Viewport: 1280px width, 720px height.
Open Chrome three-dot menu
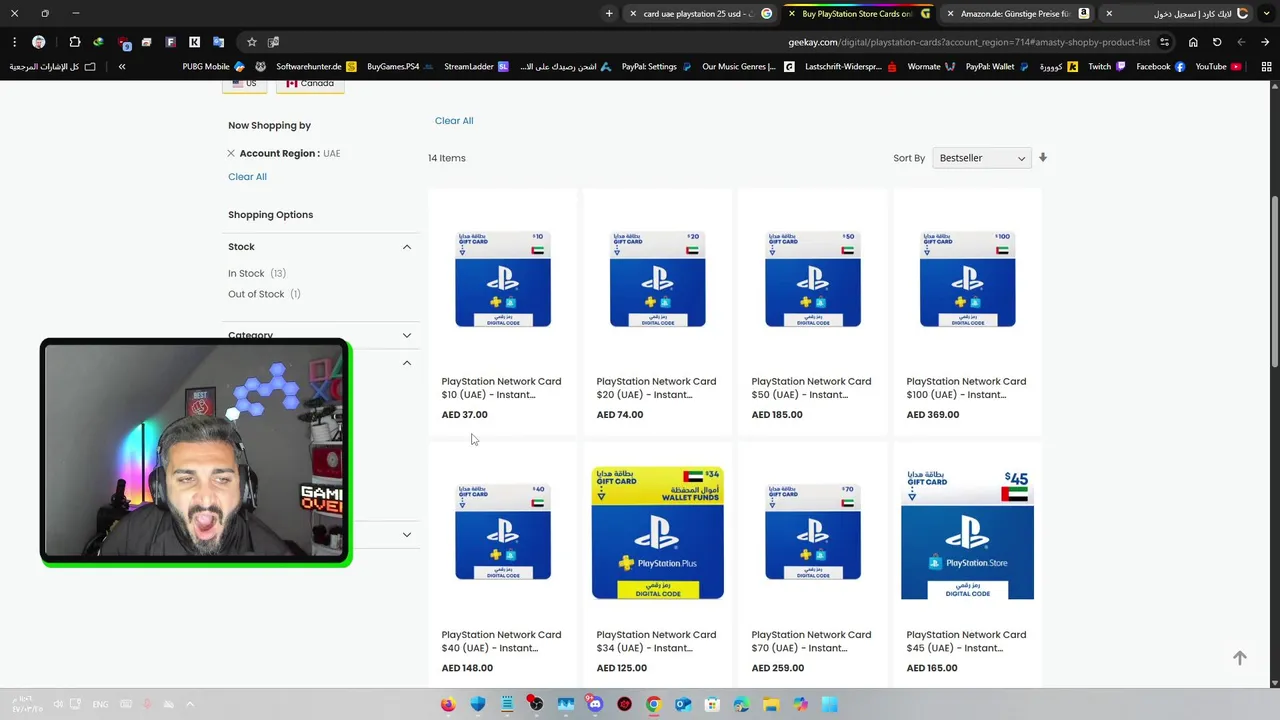click(x=14, y=42)
